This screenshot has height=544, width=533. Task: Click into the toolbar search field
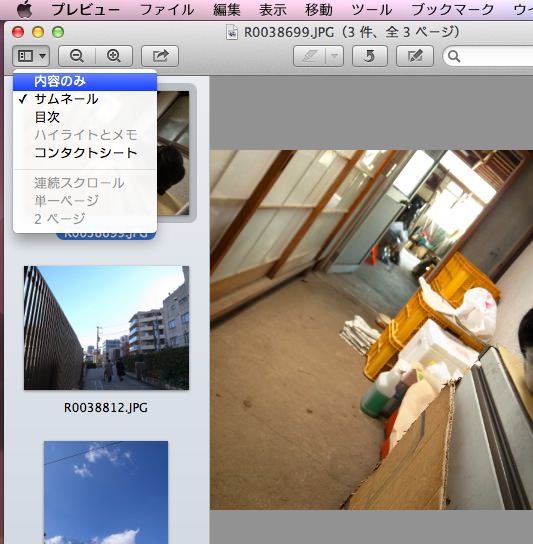tap(489, 56)
